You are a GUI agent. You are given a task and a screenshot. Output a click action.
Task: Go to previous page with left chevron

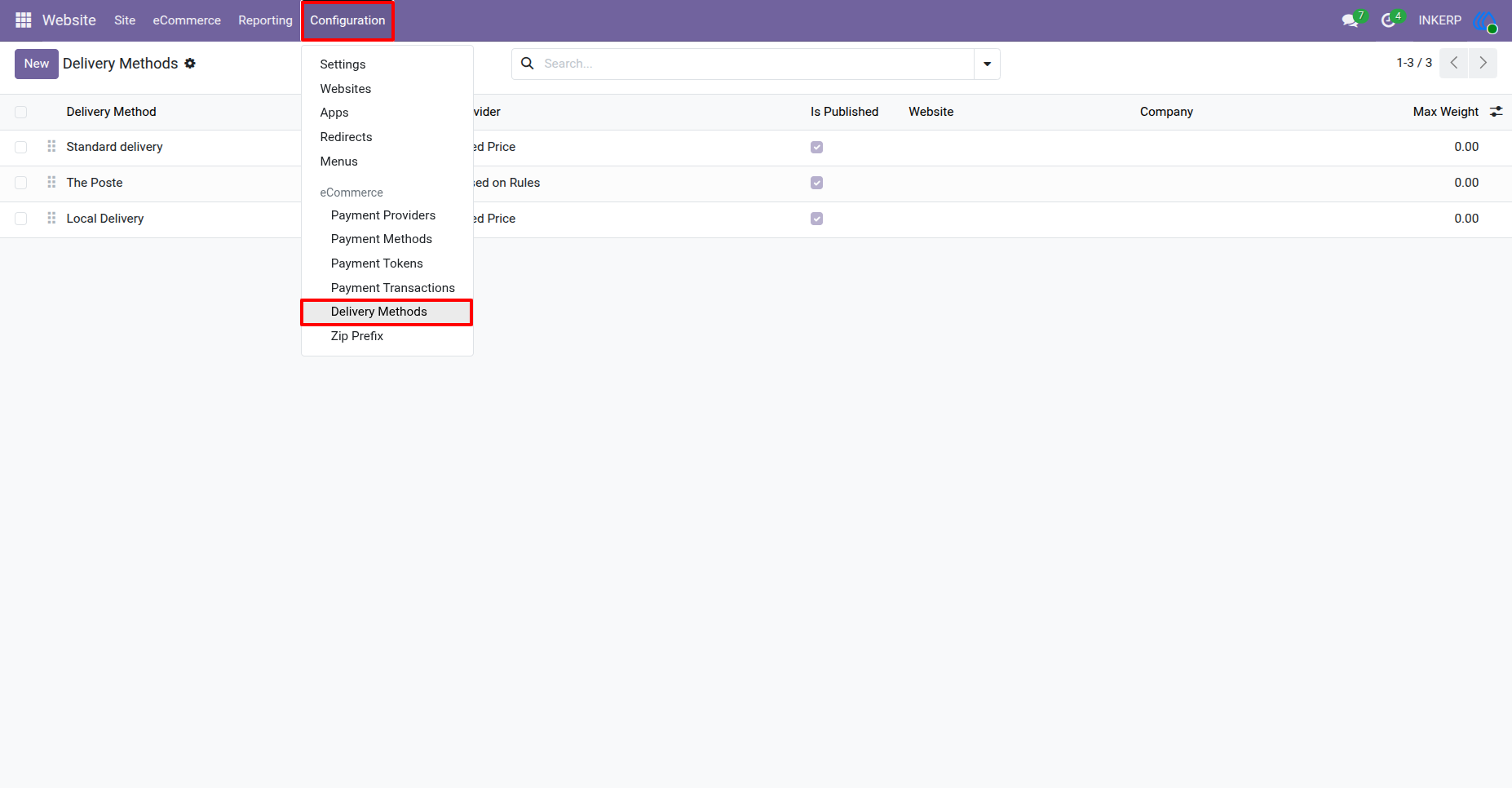pos(1454,63)
